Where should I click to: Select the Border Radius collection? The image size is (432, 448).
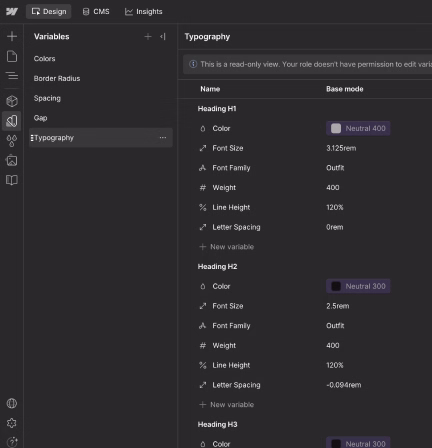(x=57, y=78)
